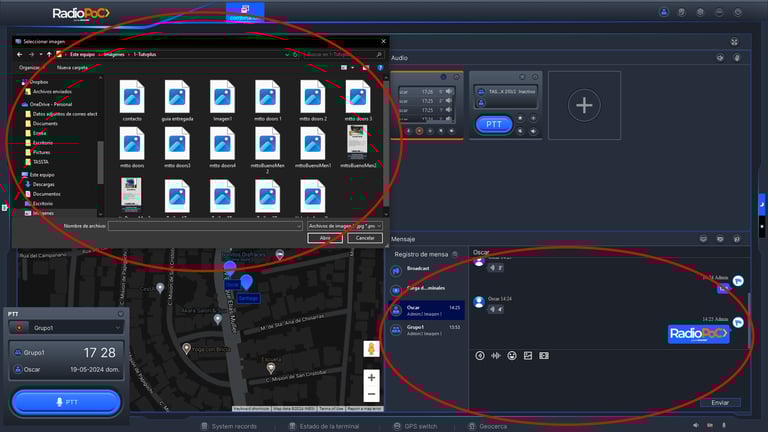Expand the panel fullscreen icon

(x=734, y=42)
